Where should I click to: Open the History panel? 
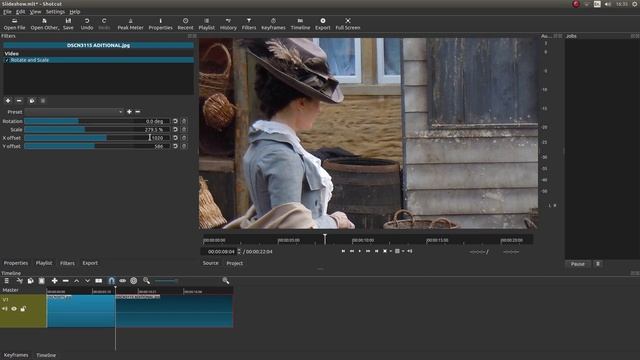(228, 24)
